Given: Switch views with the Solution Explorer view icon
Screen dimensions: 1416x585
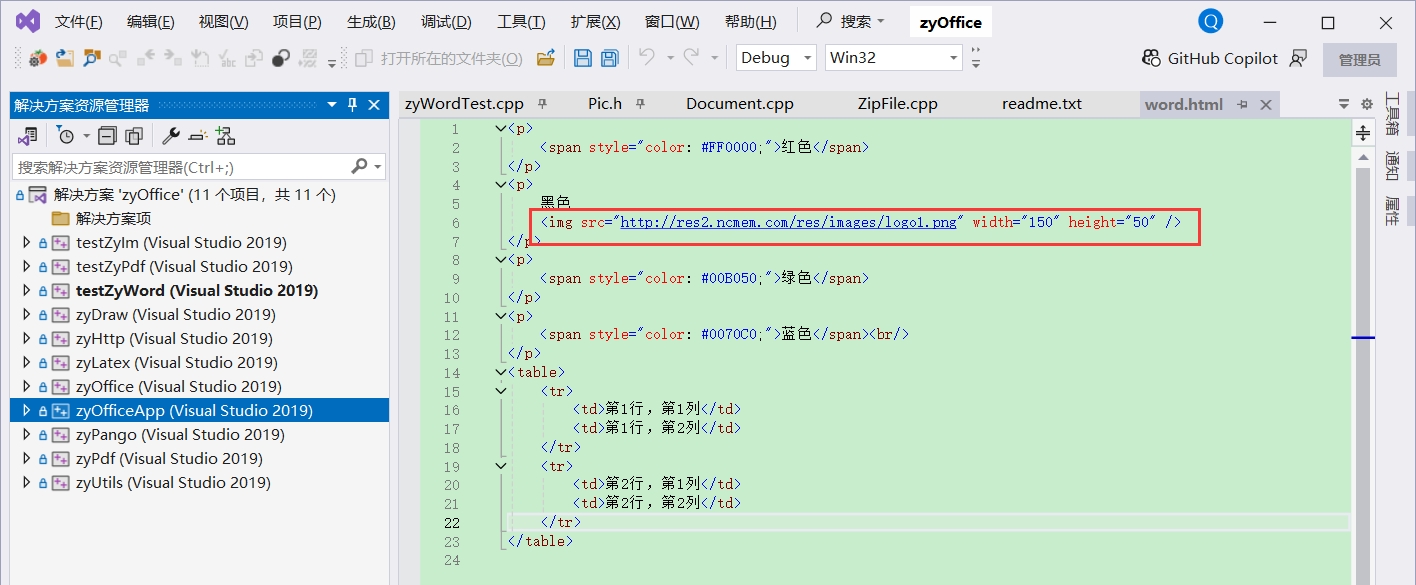Looking at the screenshot, I should pos(28,136).
